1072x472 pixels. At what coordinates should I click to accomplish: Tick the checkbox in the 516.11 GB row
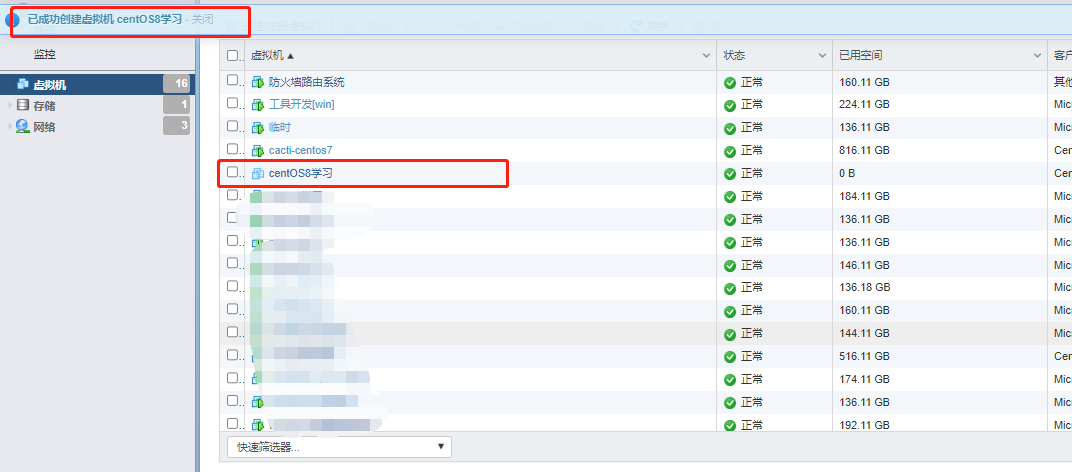coord(232,354)
